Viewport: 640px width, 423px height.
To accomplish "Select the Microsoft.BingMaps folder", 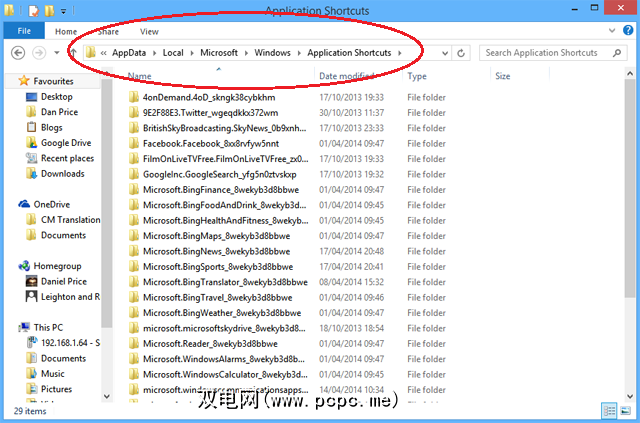I will click(x=216, y=236).
